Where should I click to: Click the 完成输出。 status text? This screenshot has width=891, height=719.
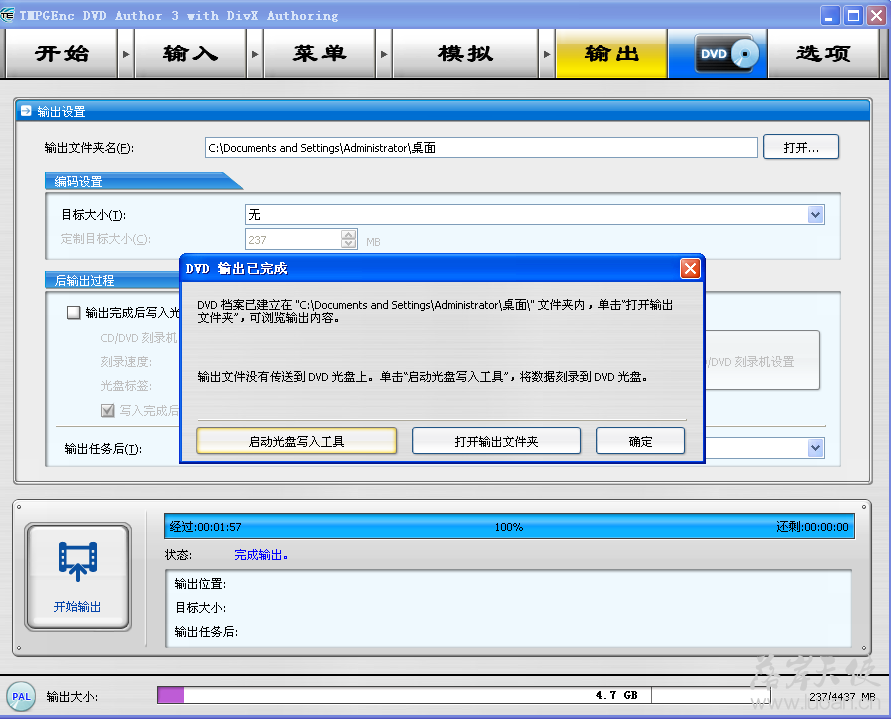tap(261, 555)
